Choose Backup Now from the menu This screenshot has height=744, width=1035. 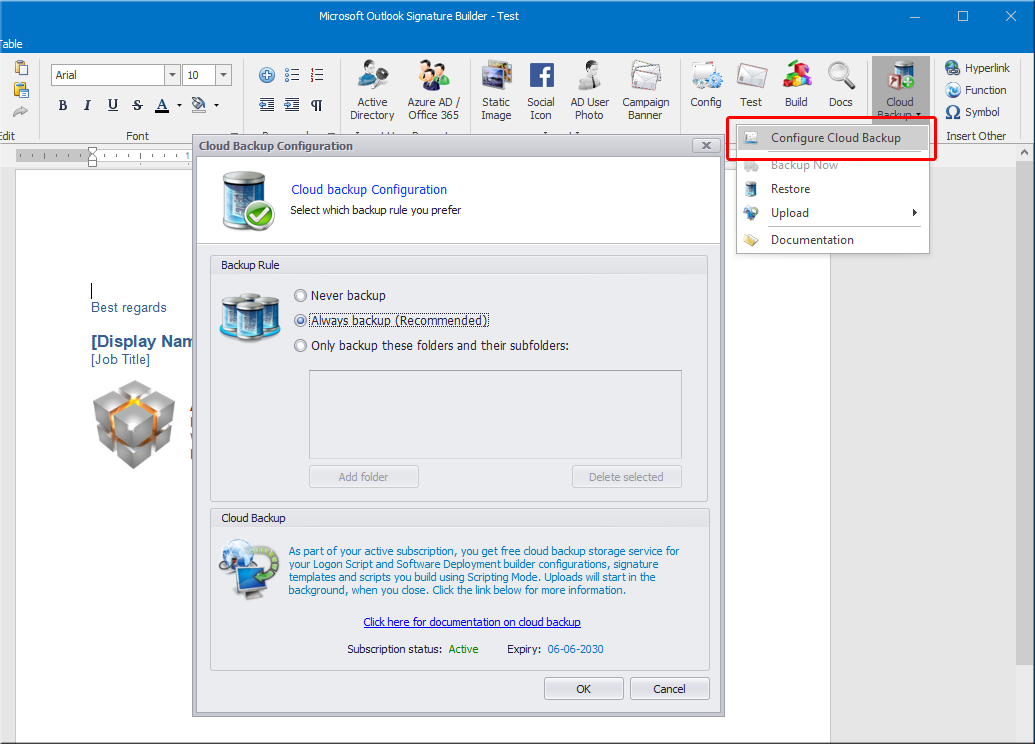[x=832, y=165]
